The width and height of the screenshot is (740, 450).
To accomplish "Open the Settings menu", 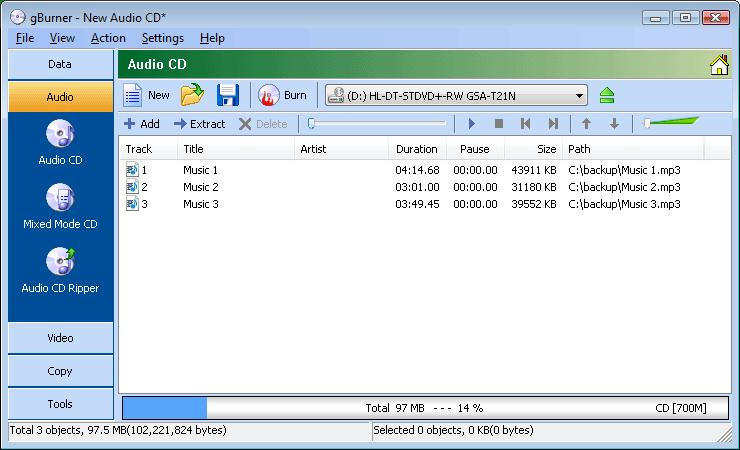I will [x=162, y=38].
